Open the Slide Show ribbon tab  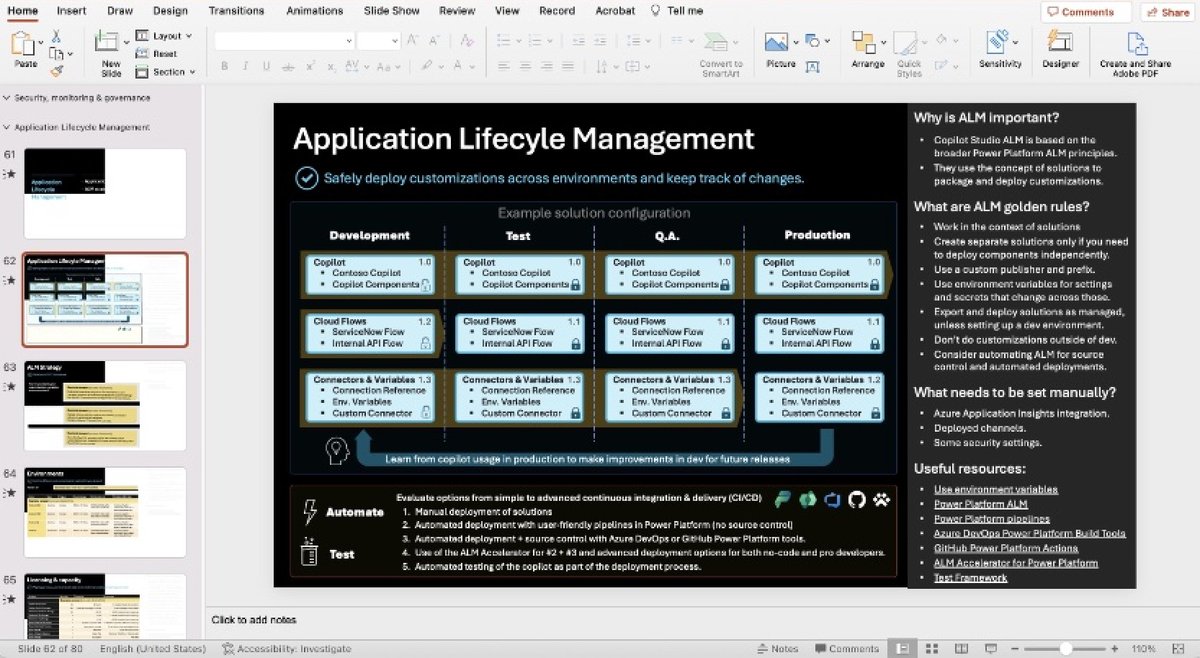click(391, 10)
